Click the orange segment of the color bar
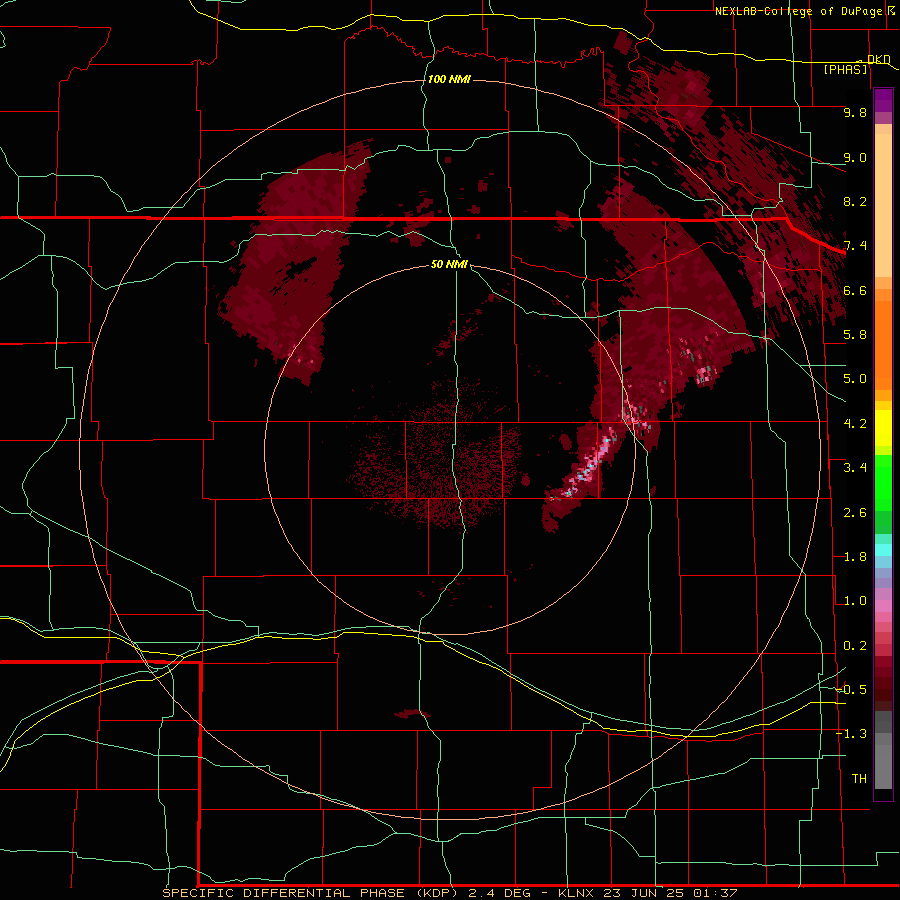 [x=883, y=339]
